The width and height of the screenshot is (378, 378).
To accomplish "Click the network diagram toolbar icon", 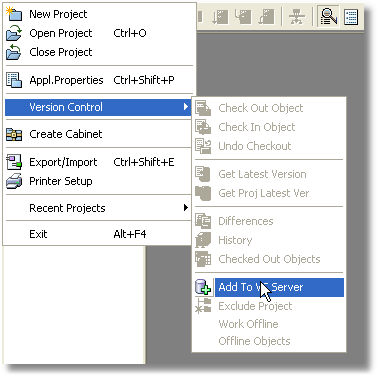I will (296, 16).
